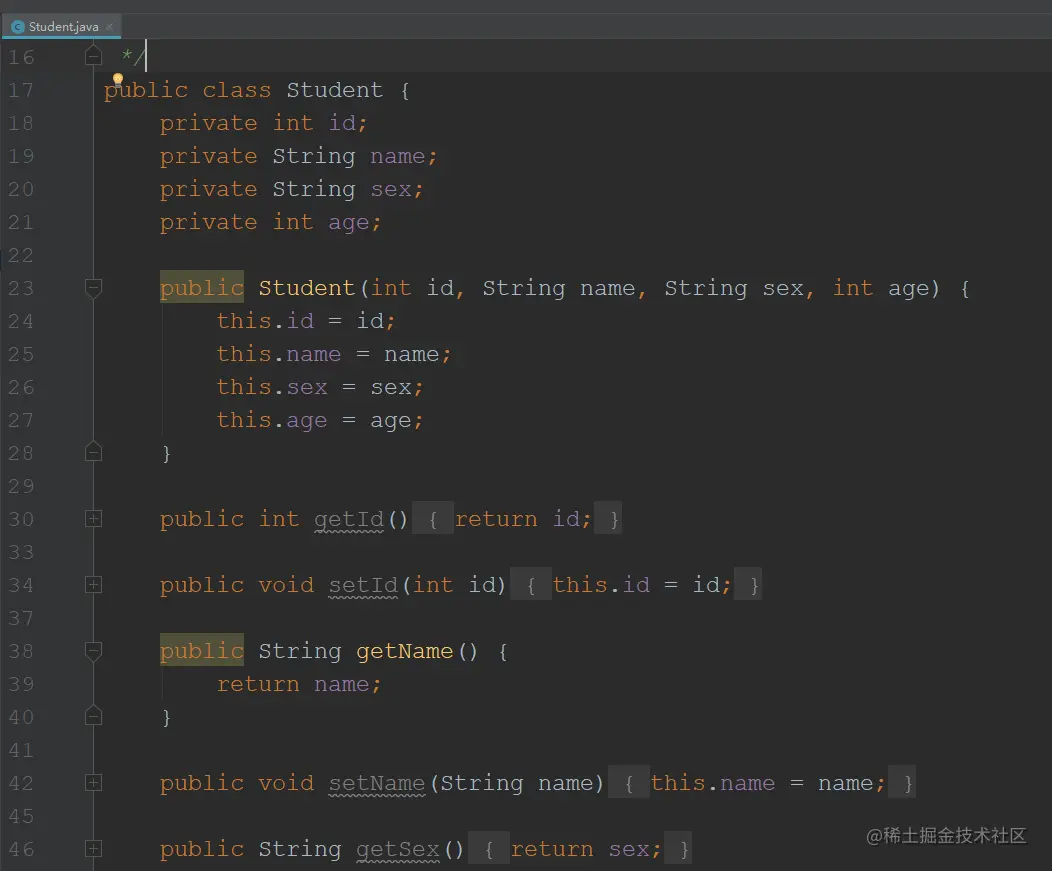Click 'sex' in private String sex declaration

(x=391, y=189)
